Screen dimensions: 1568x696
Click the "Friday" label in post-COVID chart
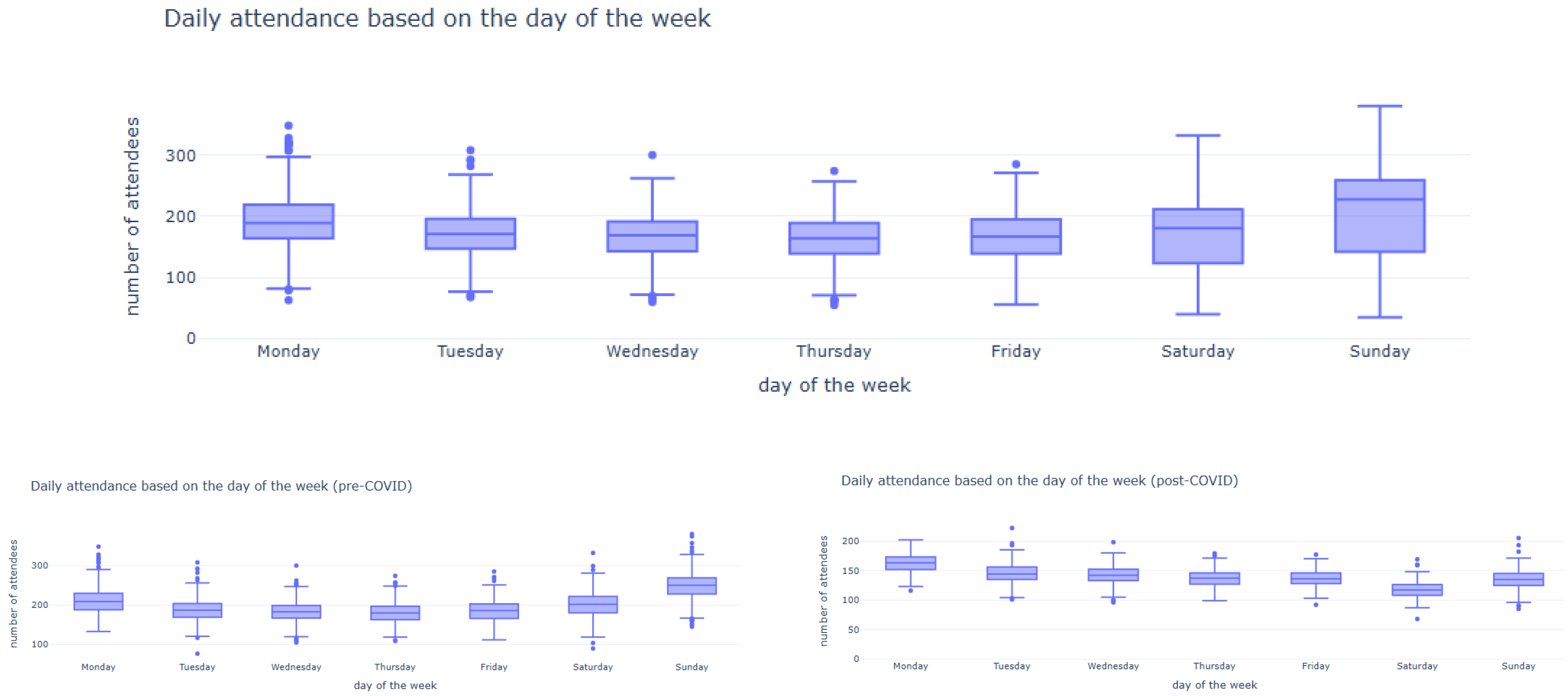click(x=1315, y=666)
